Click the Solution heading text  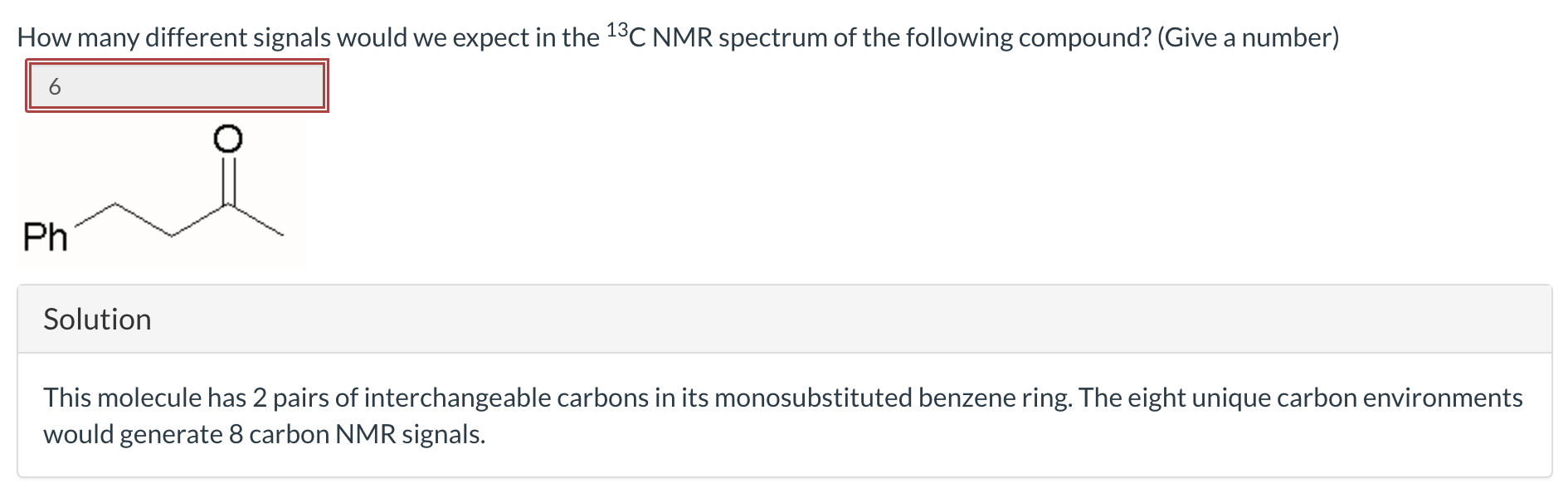coord(97,319)
